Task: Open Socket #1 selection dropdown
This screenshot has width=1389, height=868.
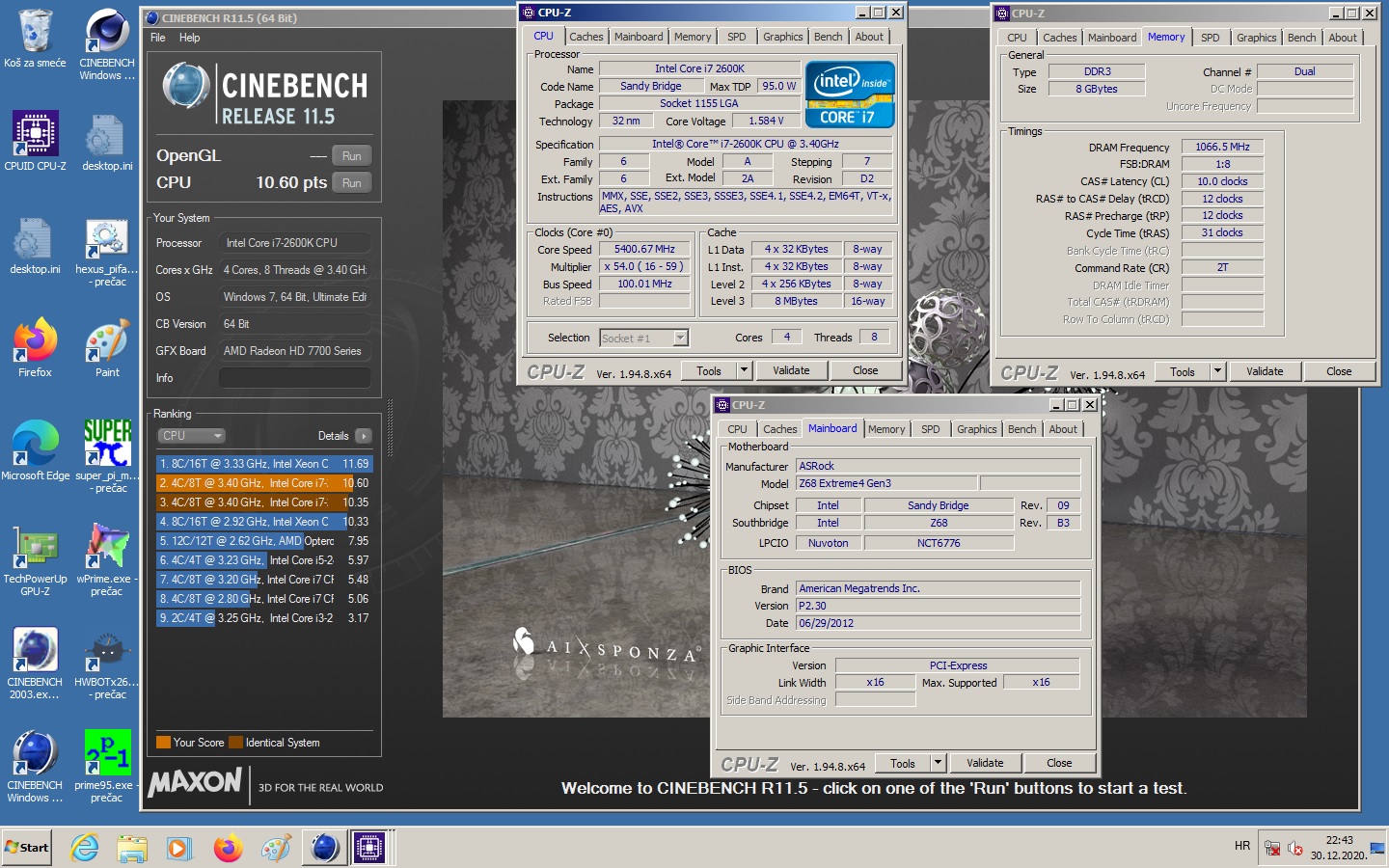Action: (x=643, y=339)
